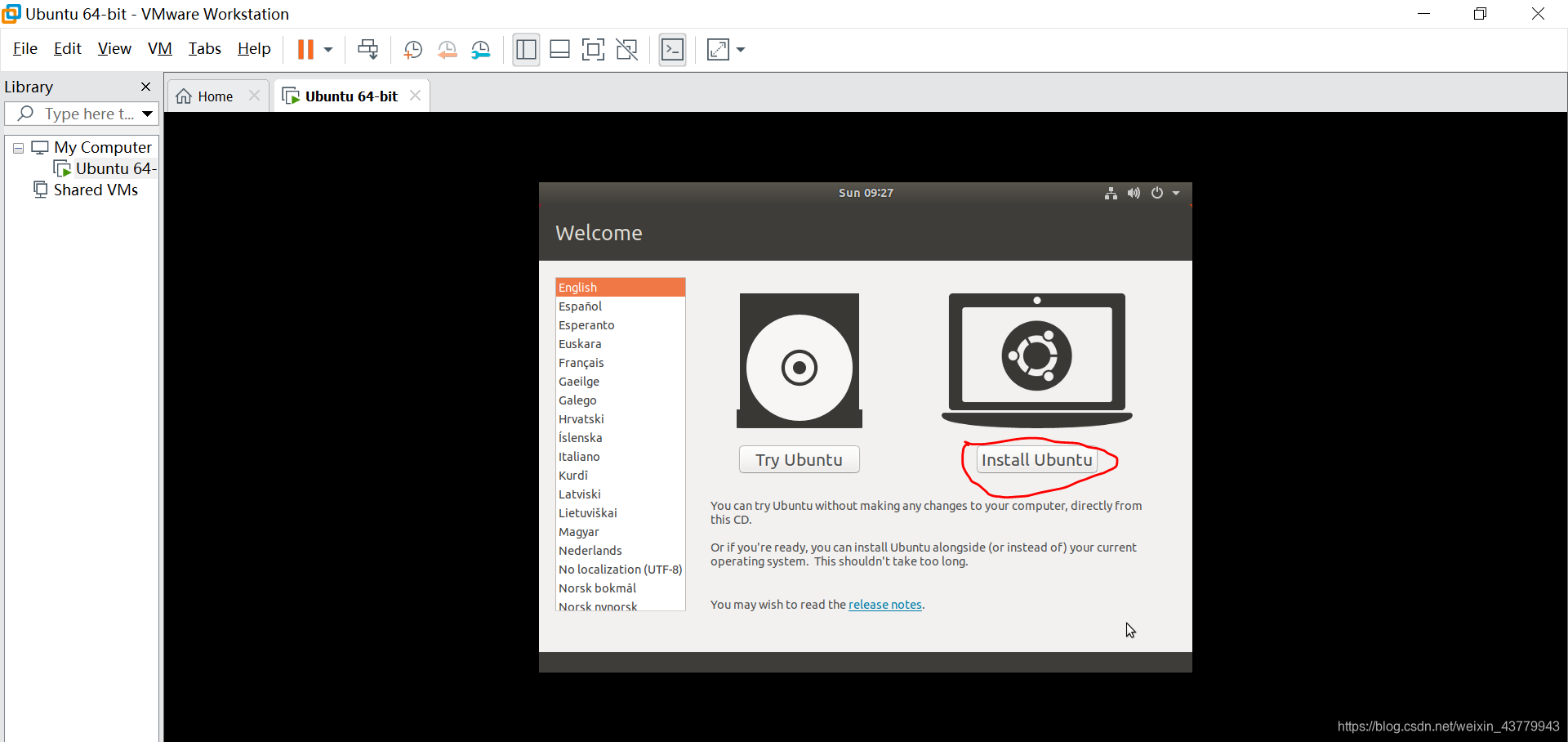Enter full screen mode

click(x=593, y=50)
